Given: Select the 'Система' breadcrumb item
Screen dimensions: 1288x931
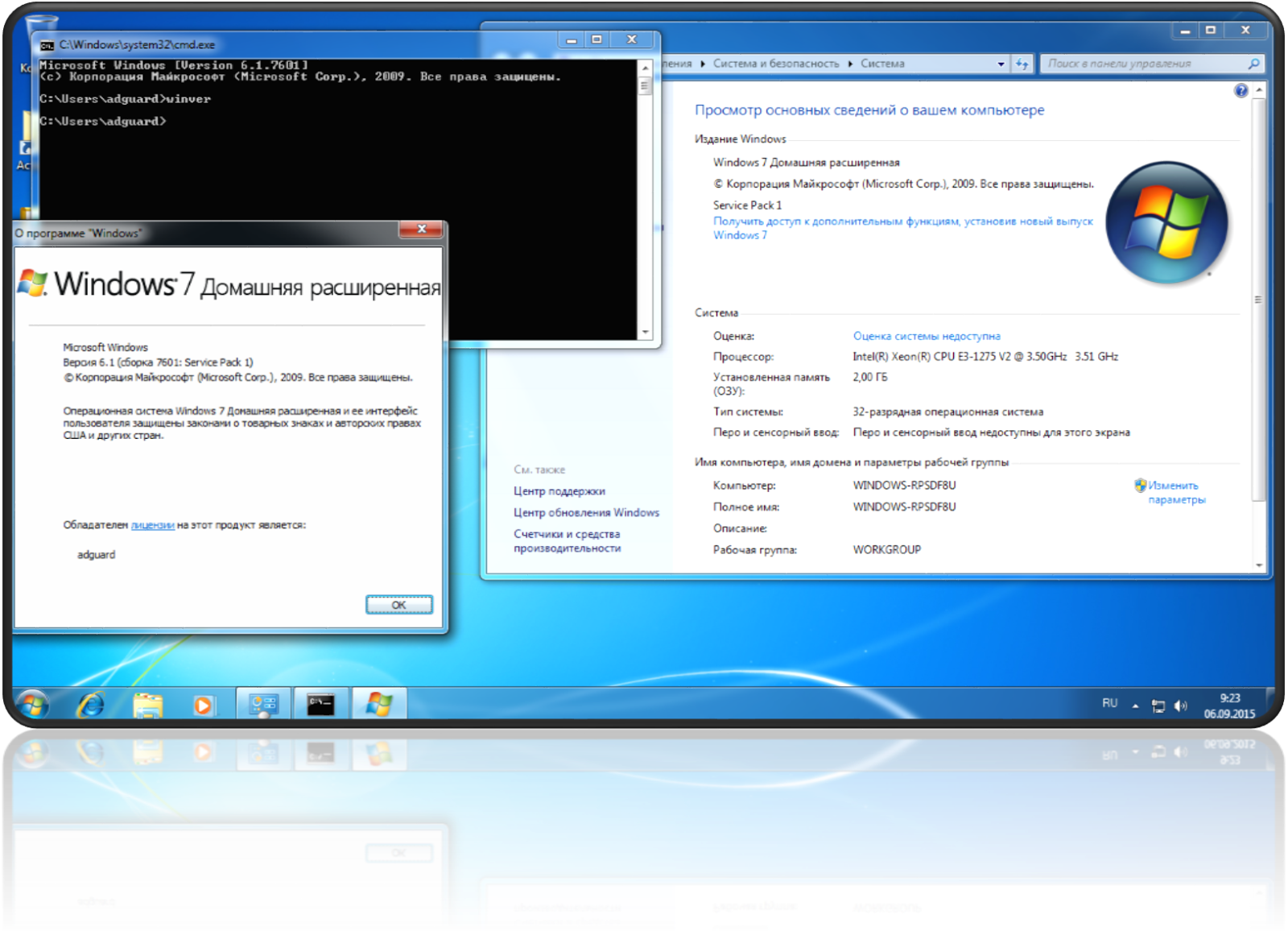Looking at the screenshot, I should (882, 64).
